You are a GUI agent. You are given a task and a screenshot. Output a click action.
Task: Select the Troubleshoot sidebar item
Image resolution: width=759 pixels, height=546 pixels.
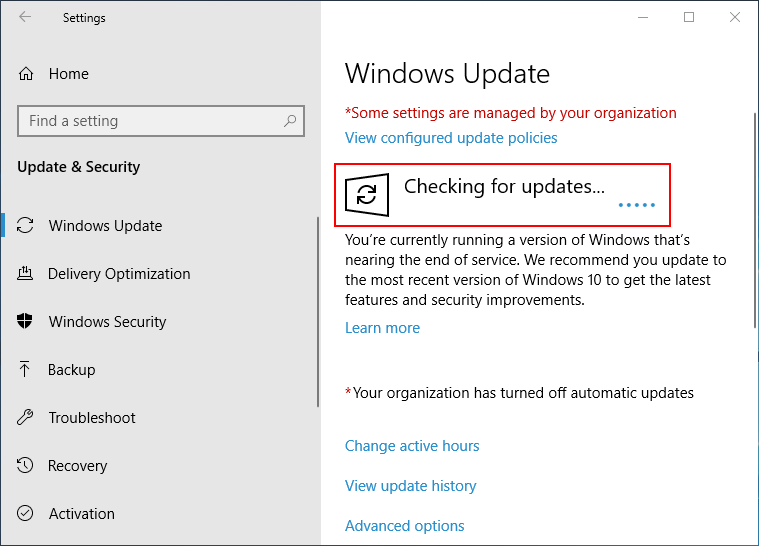coord(92,418)
